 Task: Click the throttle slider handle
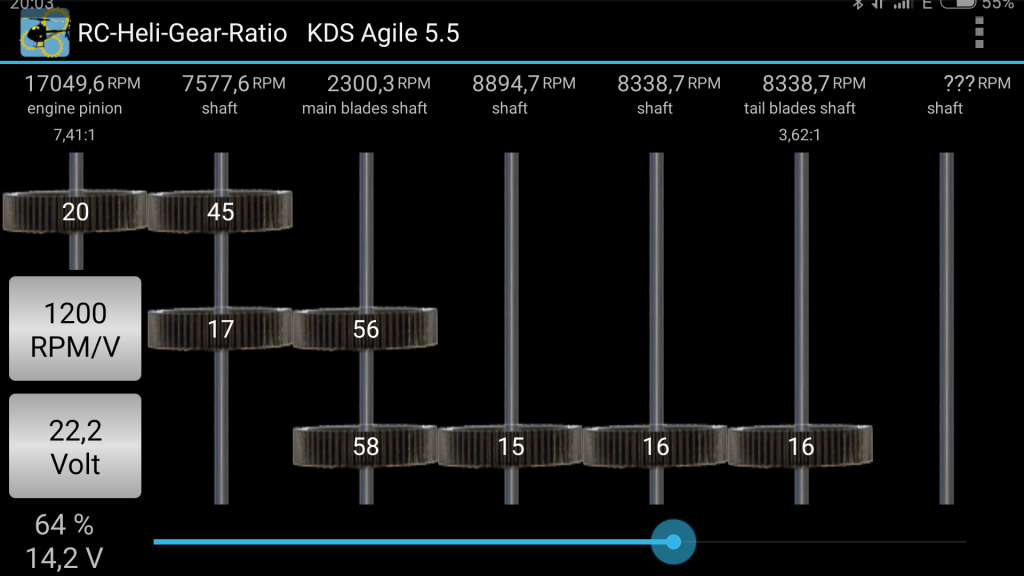coord(673,542)
